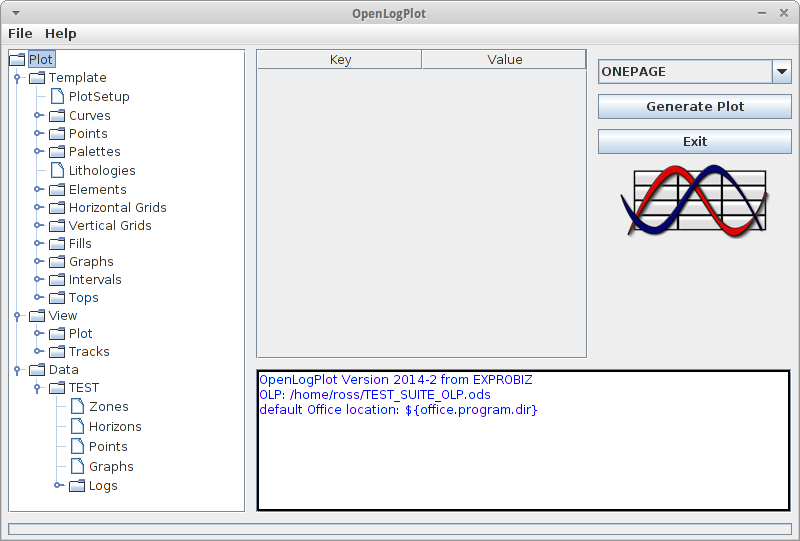Screen dimensions: 800x541
Task: Collapse the Data node handle
Action: [17, 370]
